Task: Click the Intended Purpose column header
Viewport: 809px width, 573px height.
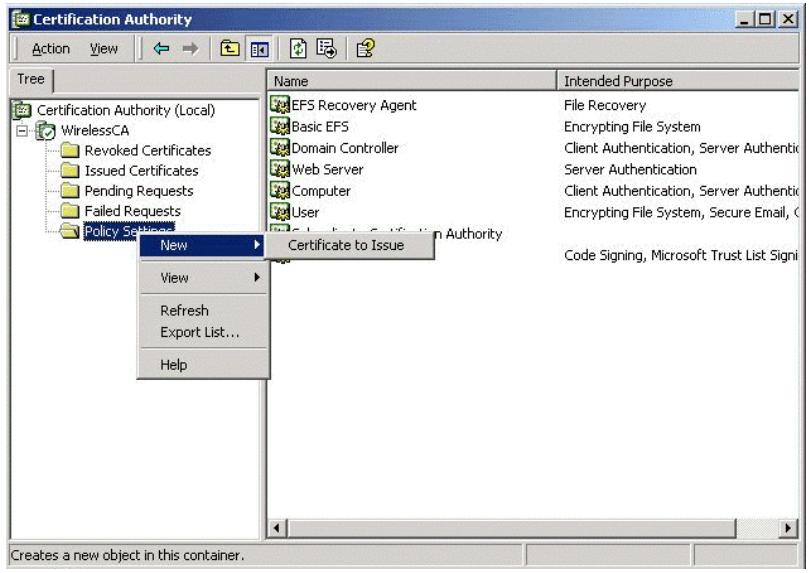Action: [678, 81]
